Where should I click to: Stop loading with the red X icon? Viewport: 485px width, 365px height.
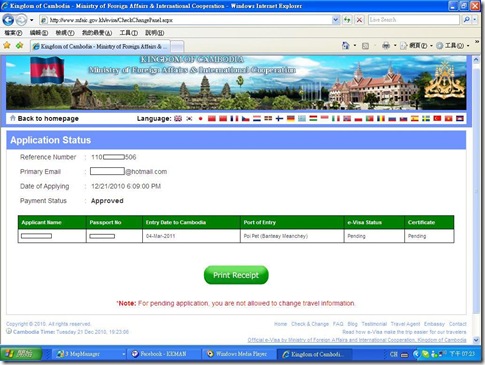[x=359, y=20]
